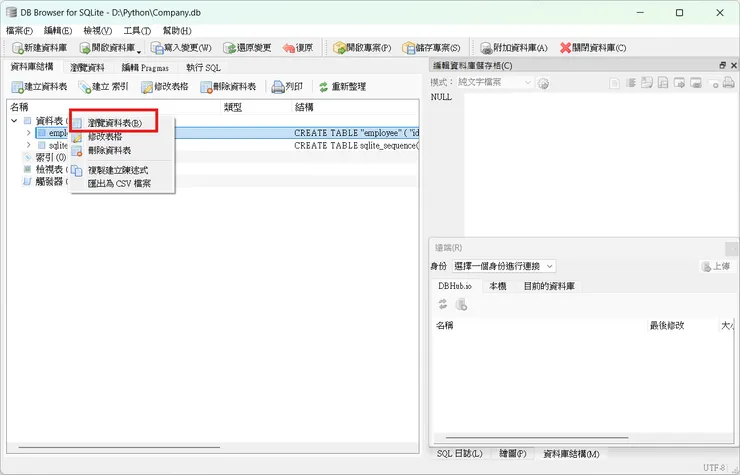Click the red X 關閉資料庫(C) icon
This screenshot has height=475, width=740.
[x=565, y=48]
